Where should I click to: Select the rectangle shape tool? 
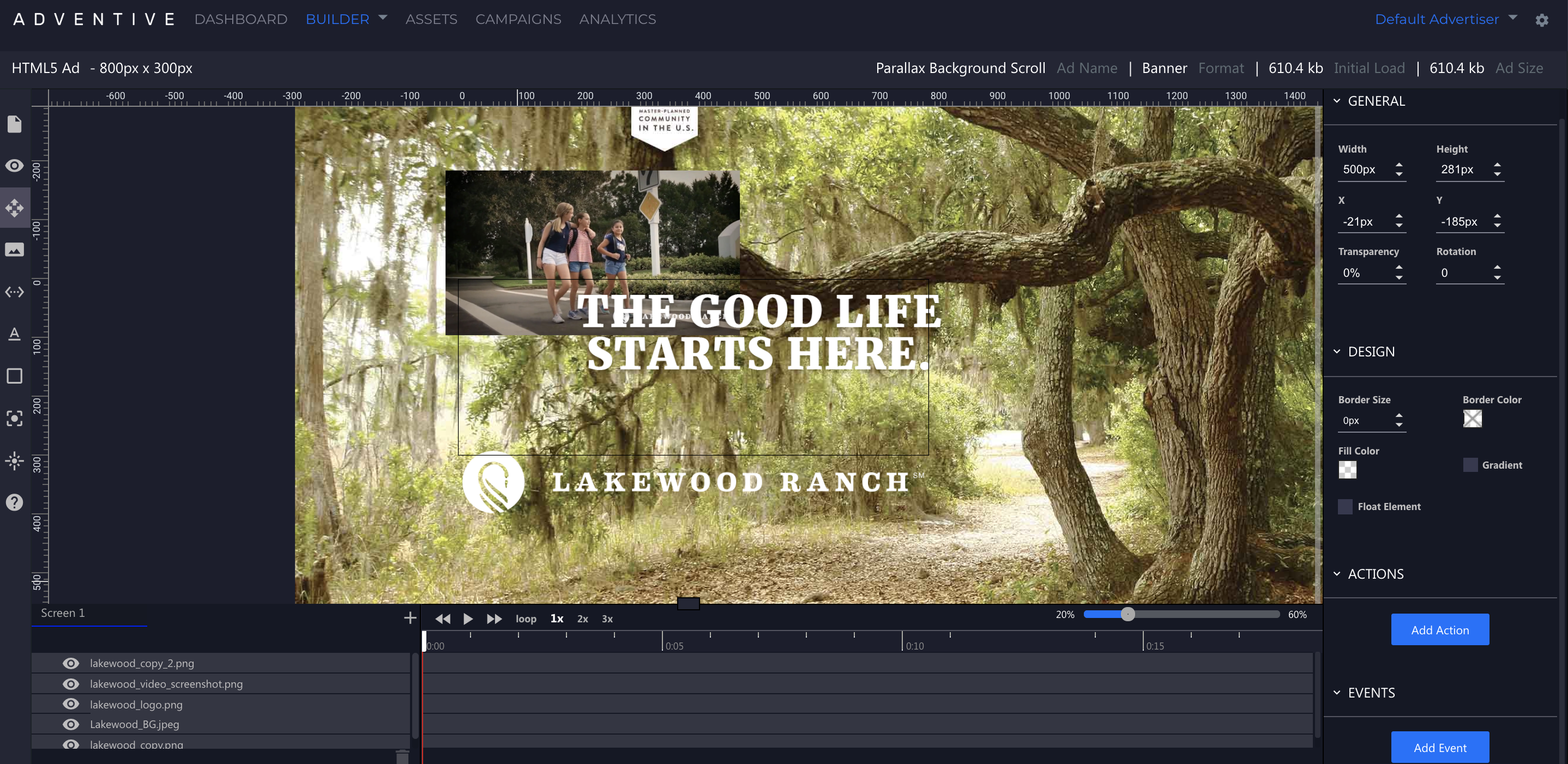[15, 376]
